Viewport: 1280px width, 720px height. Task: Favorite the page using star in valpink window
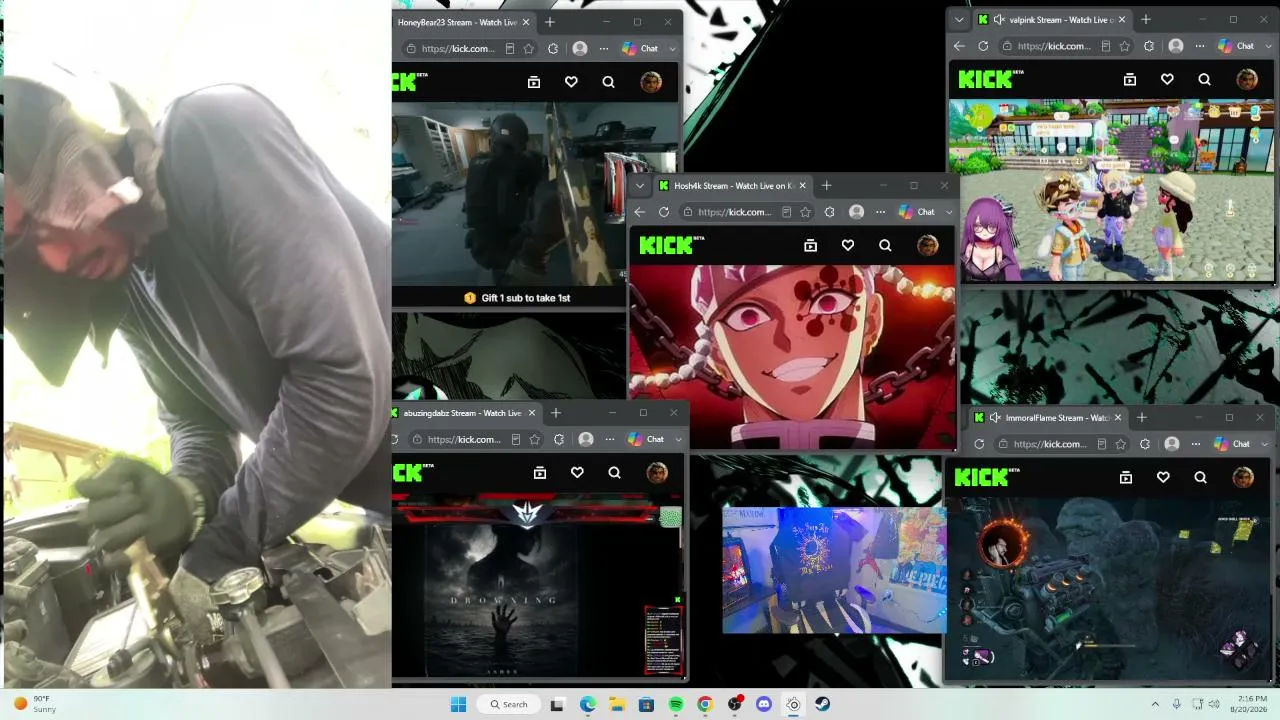coord(1125,46)
